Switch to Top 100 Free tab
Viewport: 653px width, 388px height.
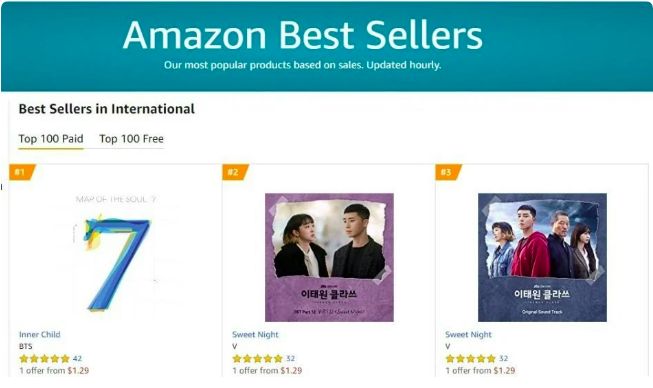pos(131,139)
